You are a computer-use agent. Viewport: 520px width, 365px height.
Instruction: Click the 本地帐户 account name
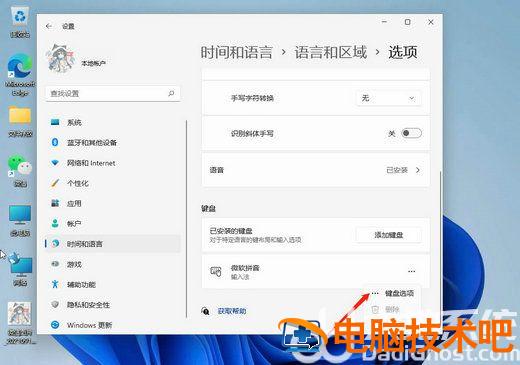(94, 63)
